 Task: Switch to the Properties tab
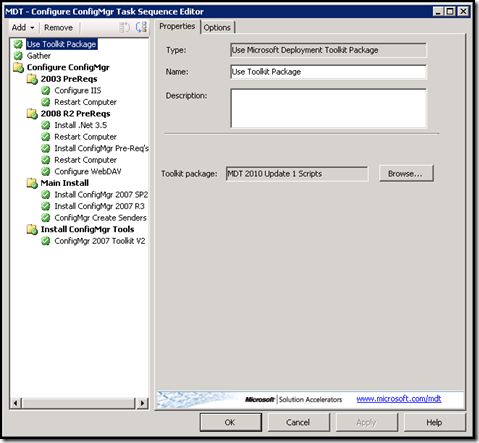coord(177,26)
